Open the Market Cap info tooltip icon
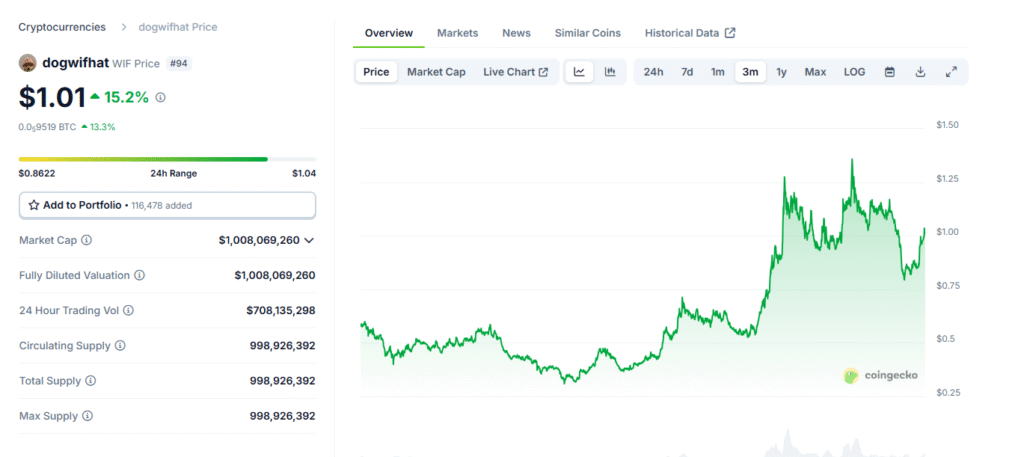 coord(86,240)
